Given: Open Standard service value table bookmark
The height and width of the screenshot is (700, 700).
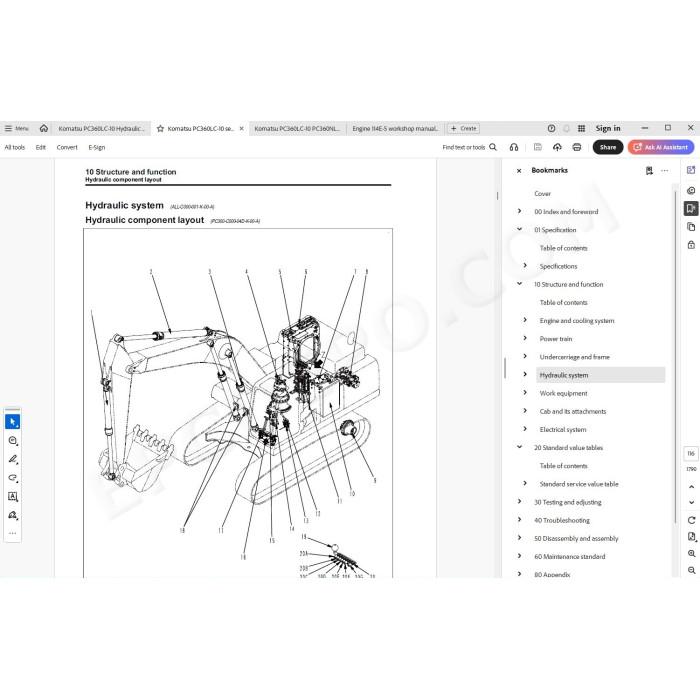Looking at the screenshot, I should (579, 484).
